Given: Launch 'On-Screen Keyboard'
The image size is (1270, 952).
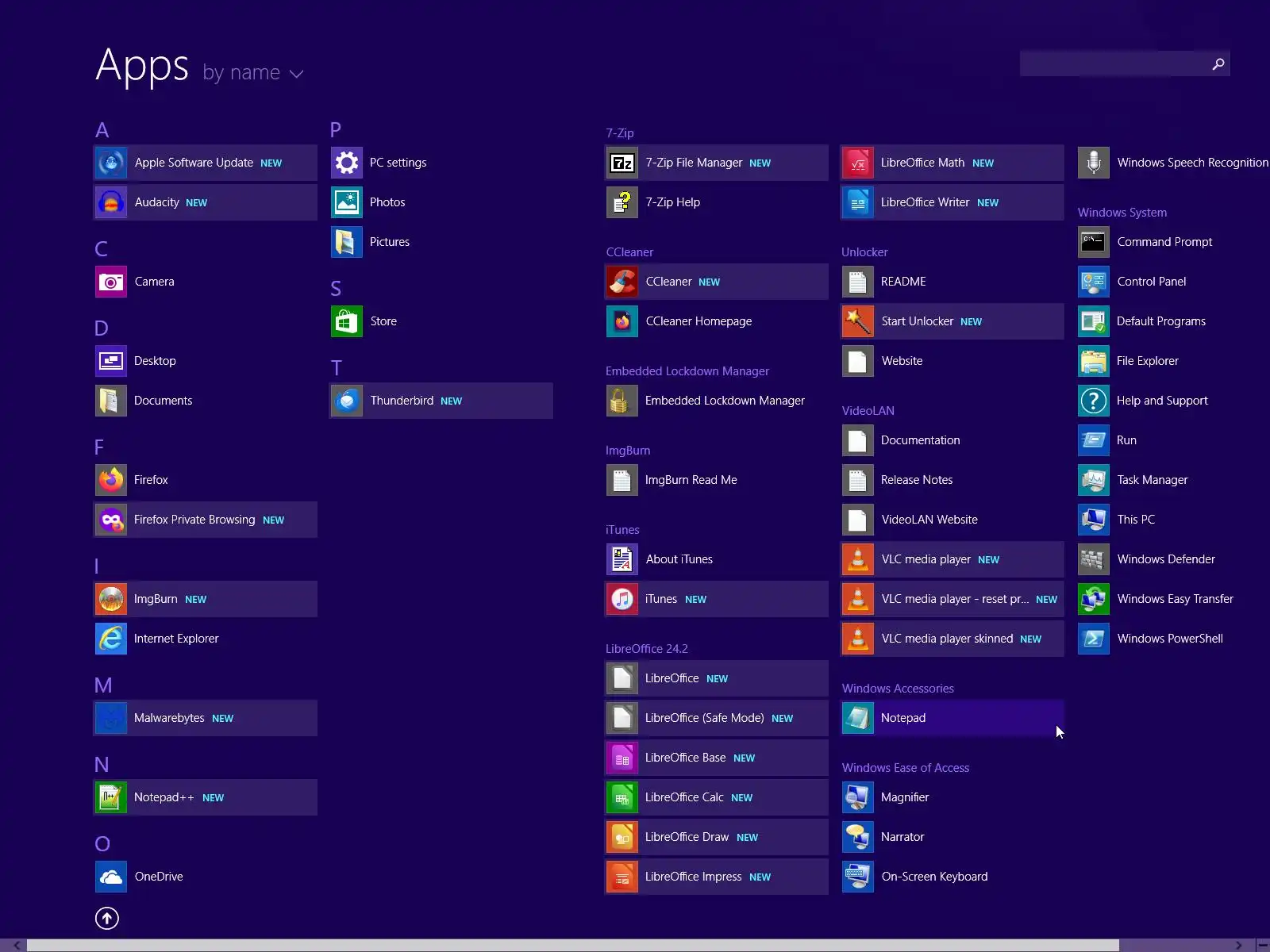Looking at the screenshot, I should 952,877.
